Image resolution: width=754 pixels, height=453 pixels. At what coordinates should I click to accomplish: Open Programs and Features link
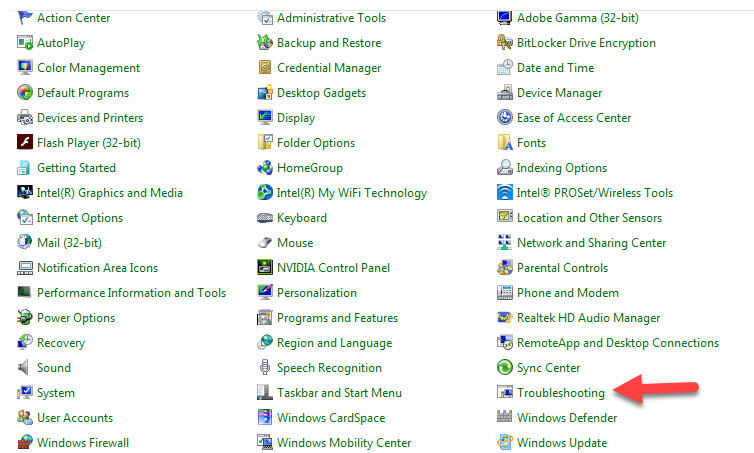point(337,318)
